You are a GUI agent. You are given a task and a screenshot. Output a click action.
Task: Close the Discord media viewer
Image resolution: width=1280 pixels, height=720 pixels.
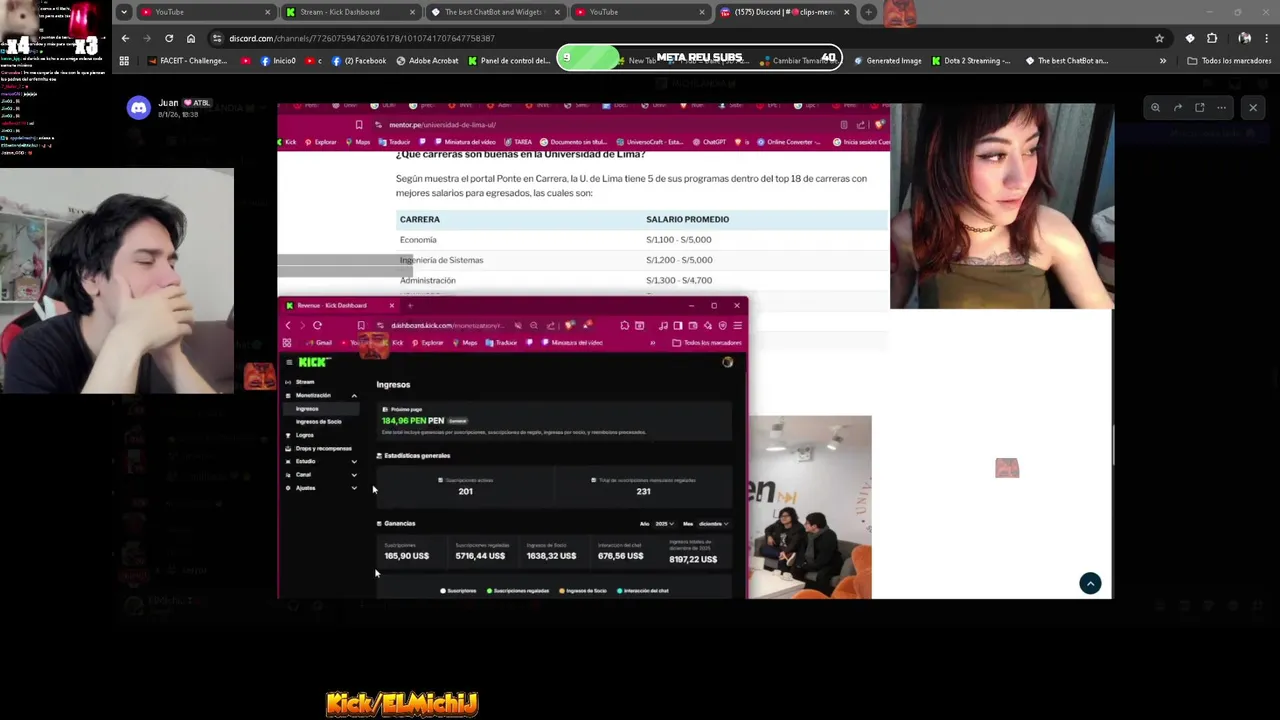[1253, 107]
